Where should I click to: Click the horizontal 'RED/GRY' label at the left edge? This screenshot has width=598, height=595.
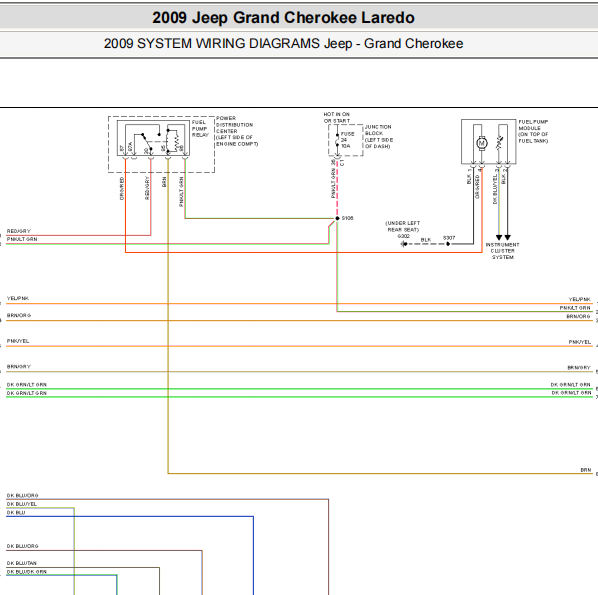[x=19, y=231]
